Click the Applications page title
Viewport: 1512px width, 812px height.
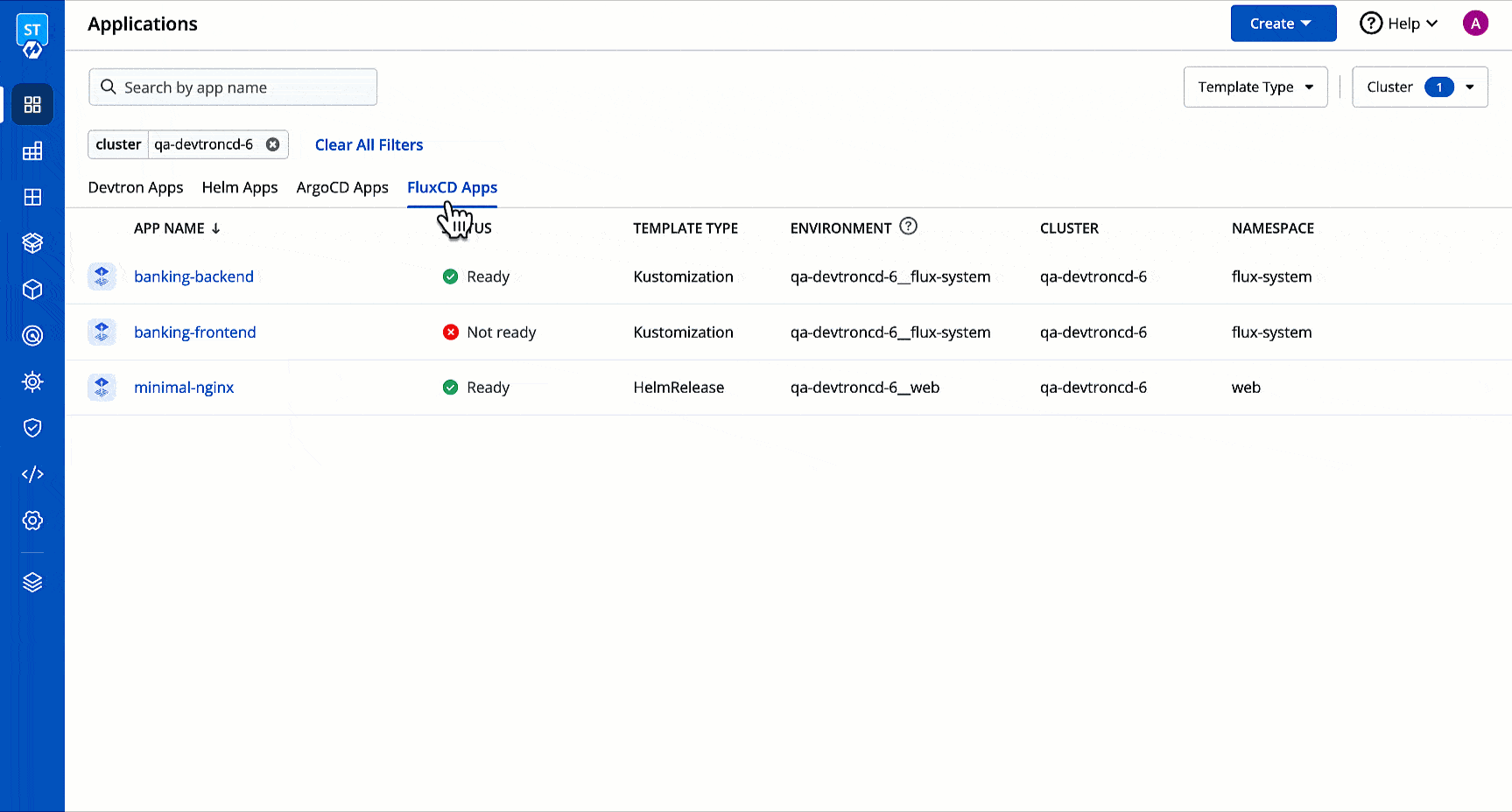[x=143, y=24]
